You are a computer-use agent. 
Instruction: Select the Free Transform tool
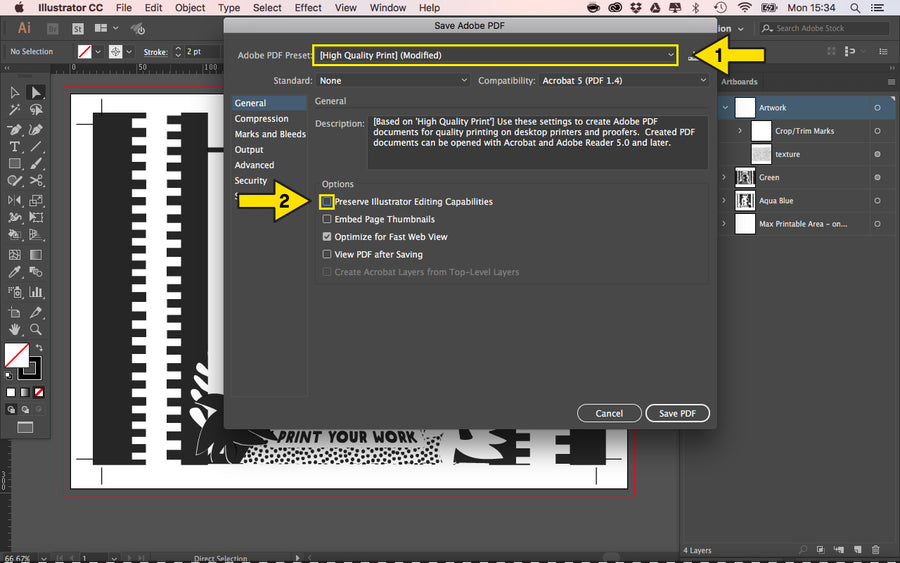coord(36,218)
